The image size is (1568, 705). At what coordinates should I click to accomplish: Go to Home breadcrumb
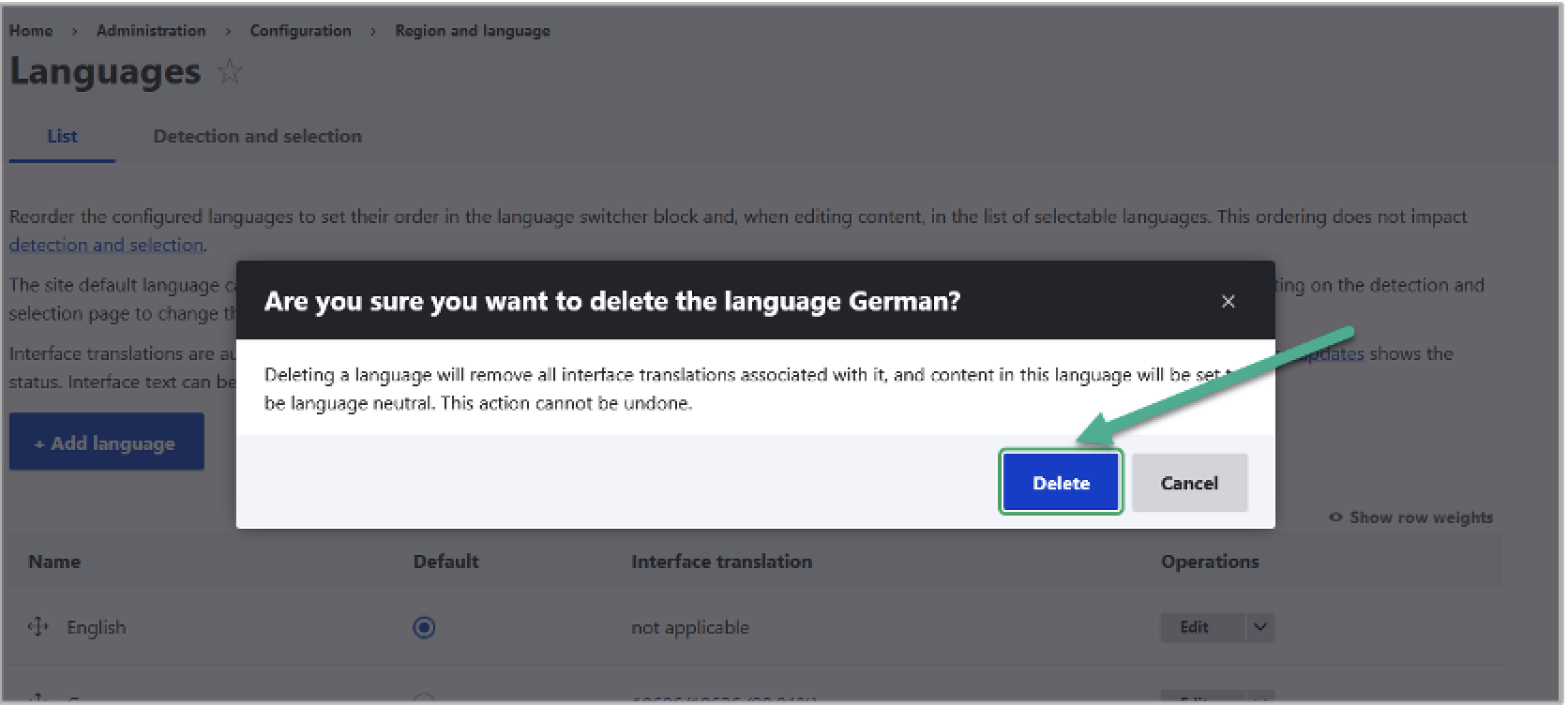(x=31, y=31)
